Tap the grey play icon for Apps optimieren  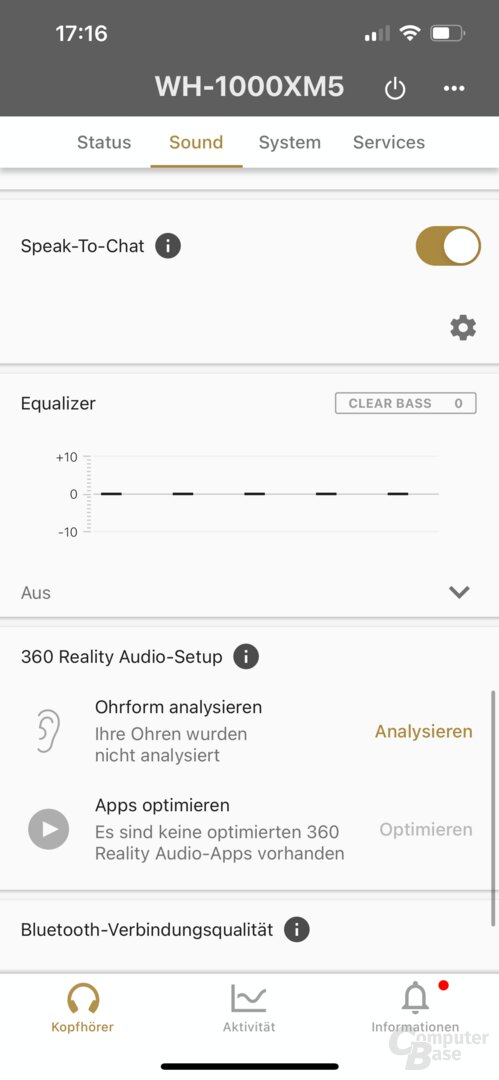point(48,829)
